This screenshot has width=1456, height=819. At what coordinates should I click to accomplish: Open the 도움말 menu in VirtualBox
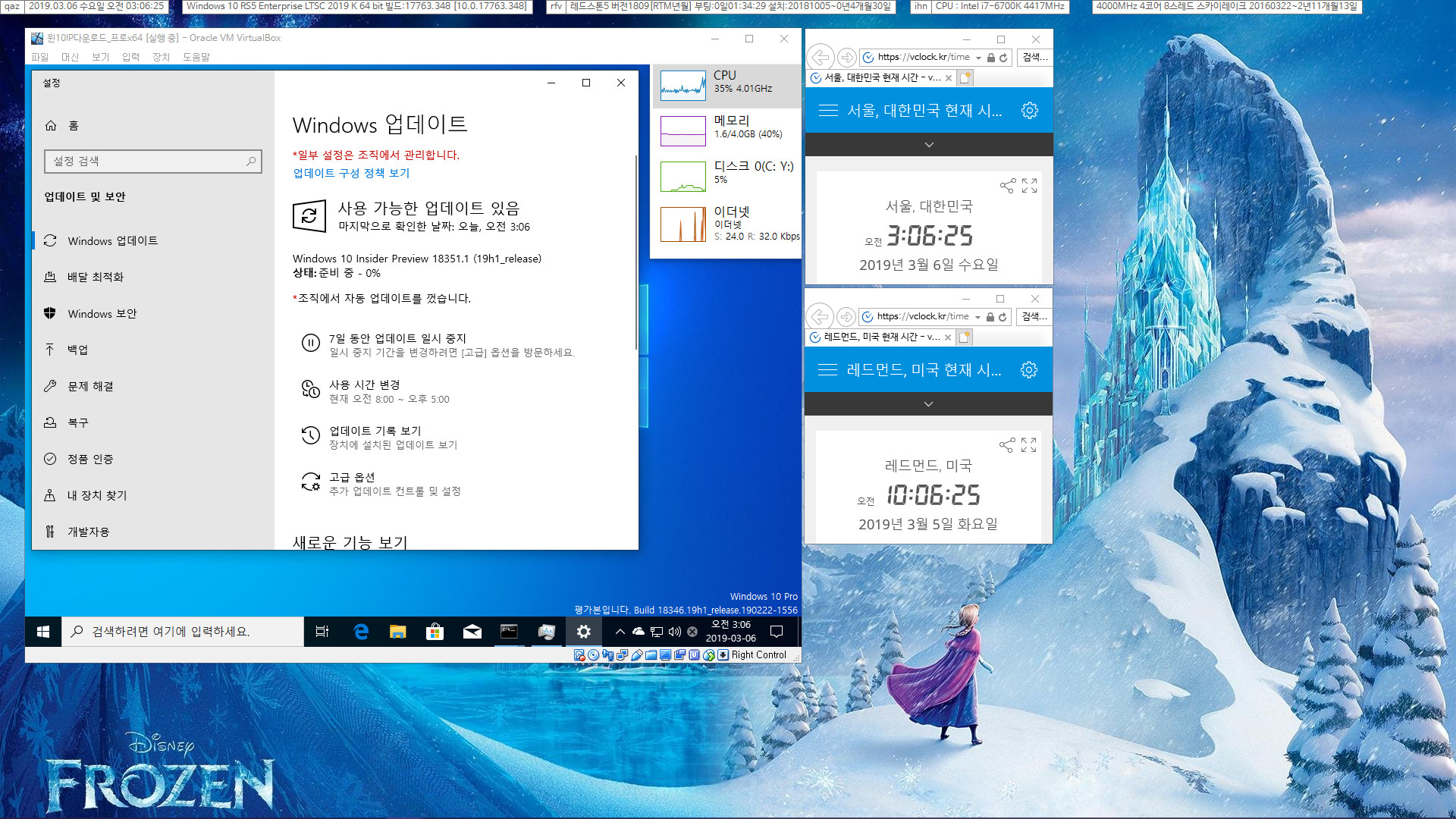point(196,57)
